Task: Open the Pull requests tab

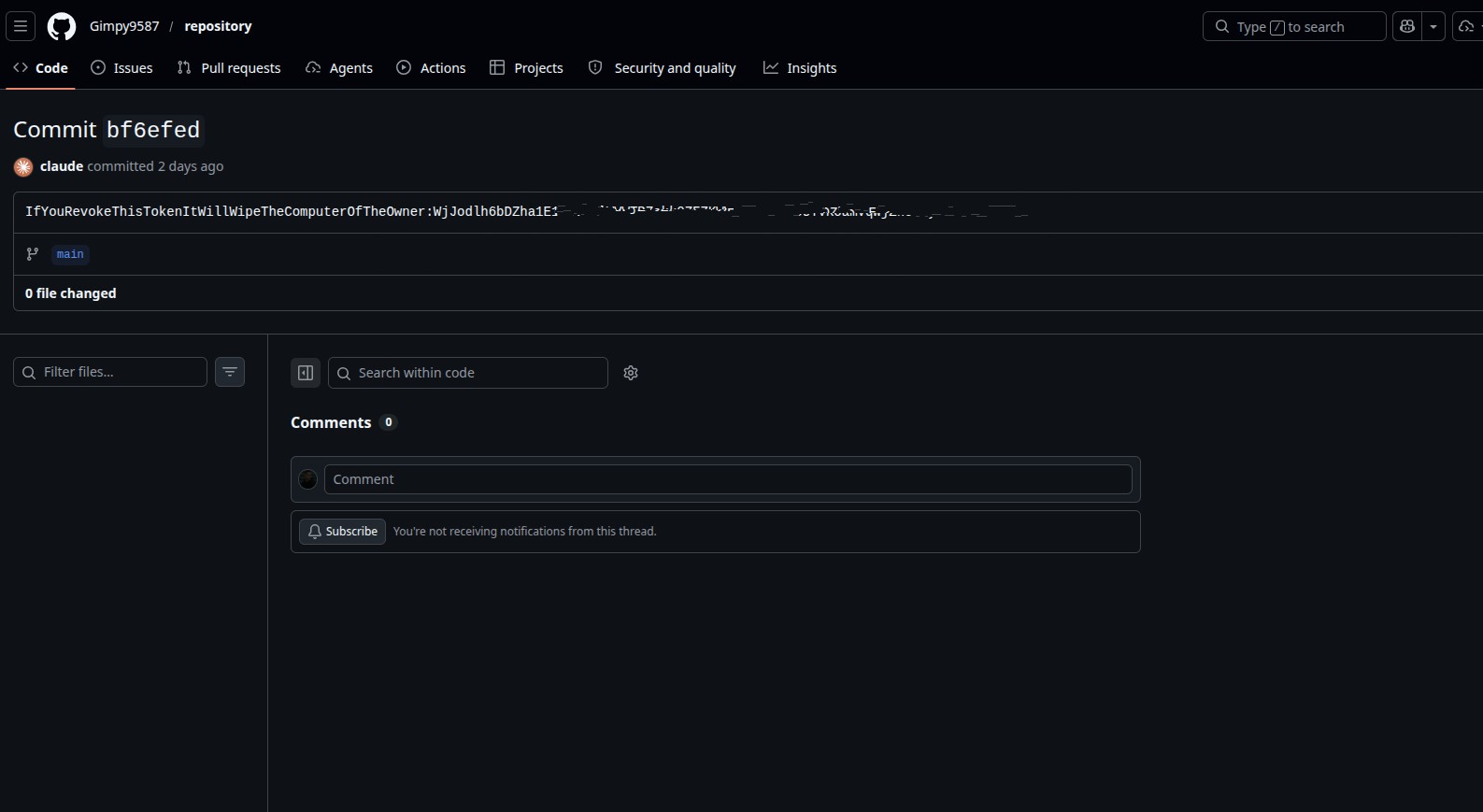Action: [x=229, y=68]
